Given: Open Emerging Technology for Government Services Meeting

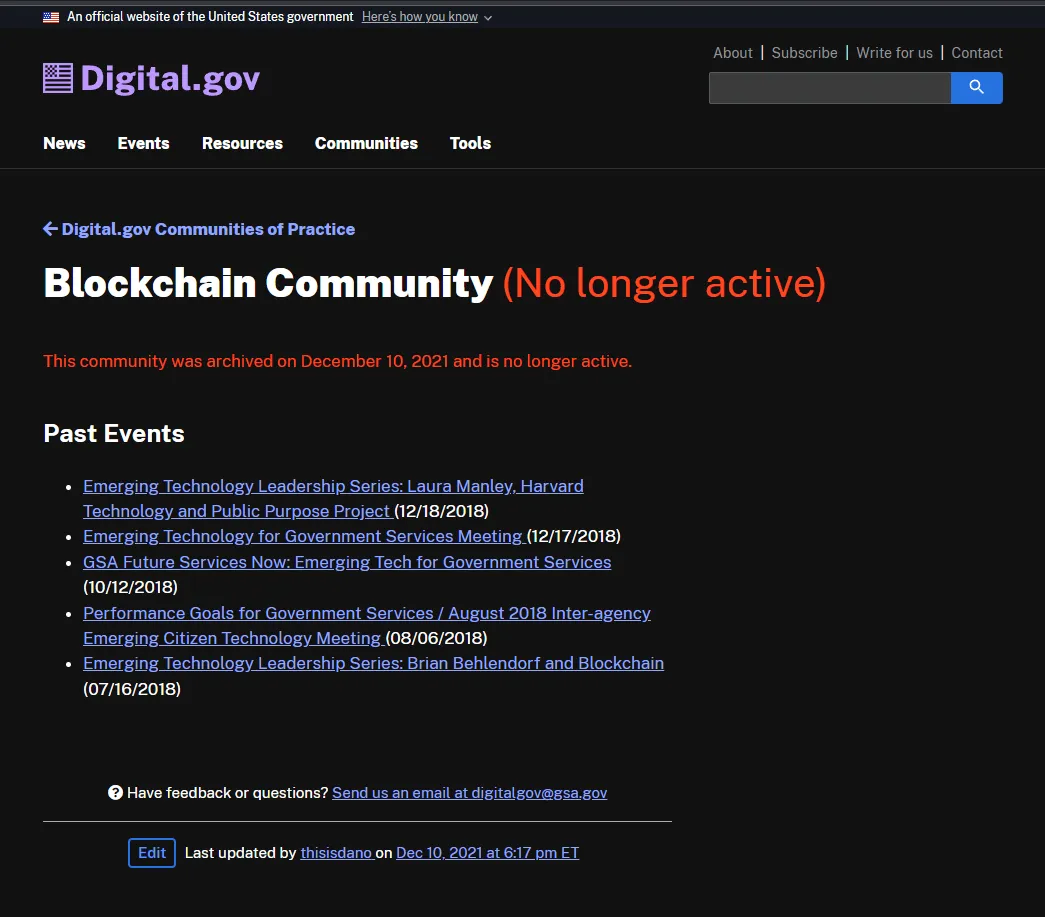Looking at the screenshot, I should click(x=305, y=536).
